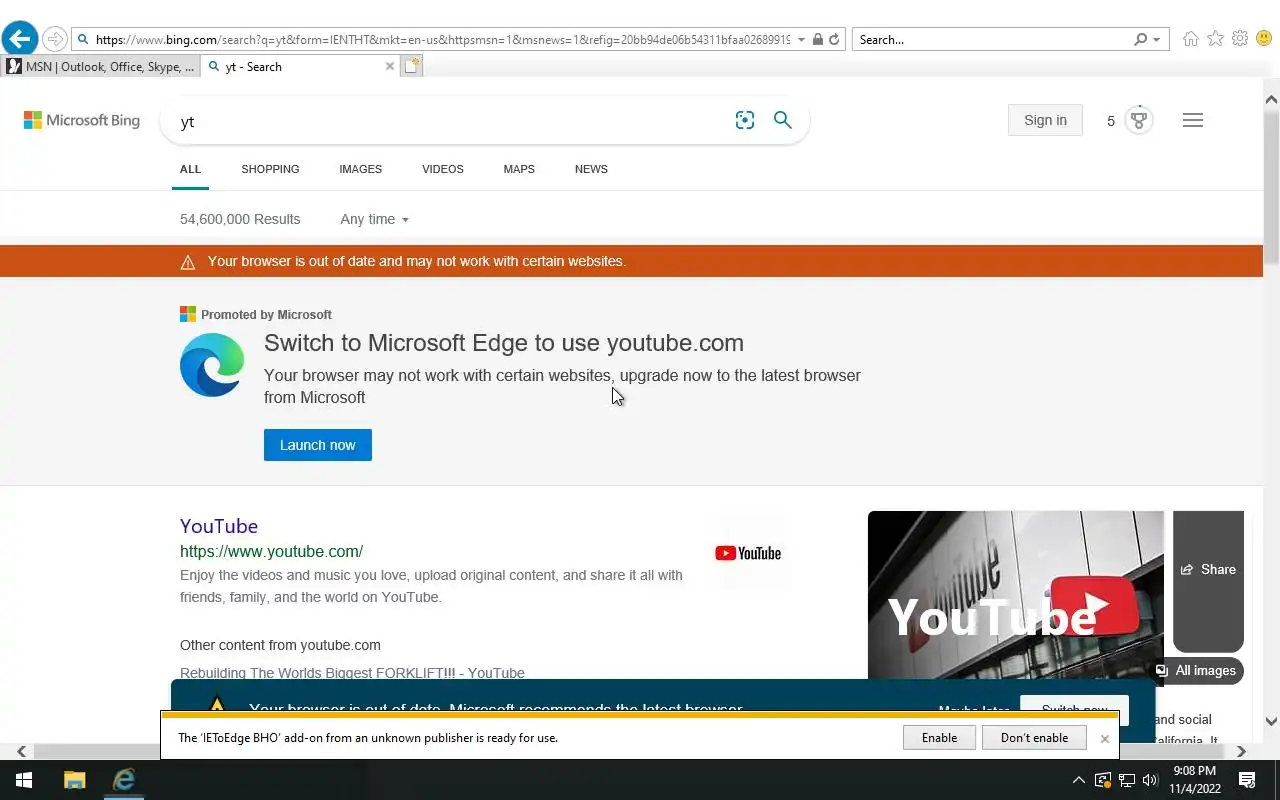Click the reward points count 5
This screenshot has width=1280, height=800.
tap(1110, 121)
